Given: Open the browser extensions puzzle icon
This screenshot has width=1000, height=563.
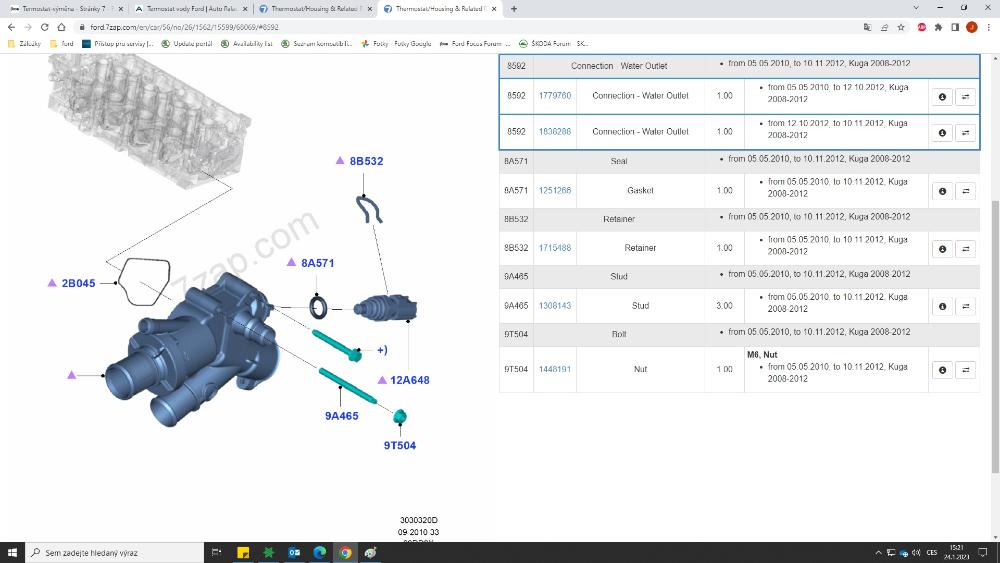Looking at the screenshot, I should (x=938, y=27).
